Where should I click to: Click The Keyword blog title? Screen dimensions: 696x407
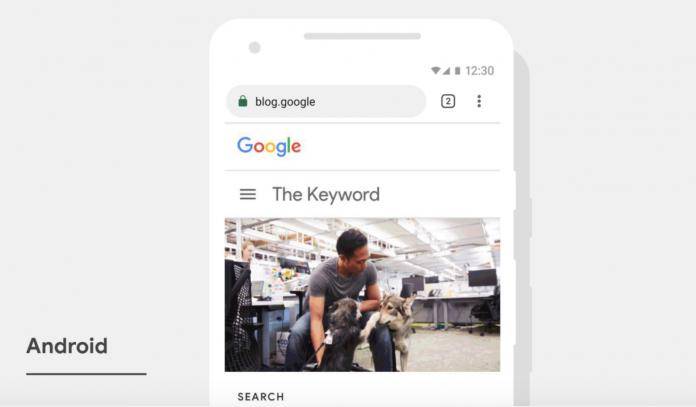[326, 194]
